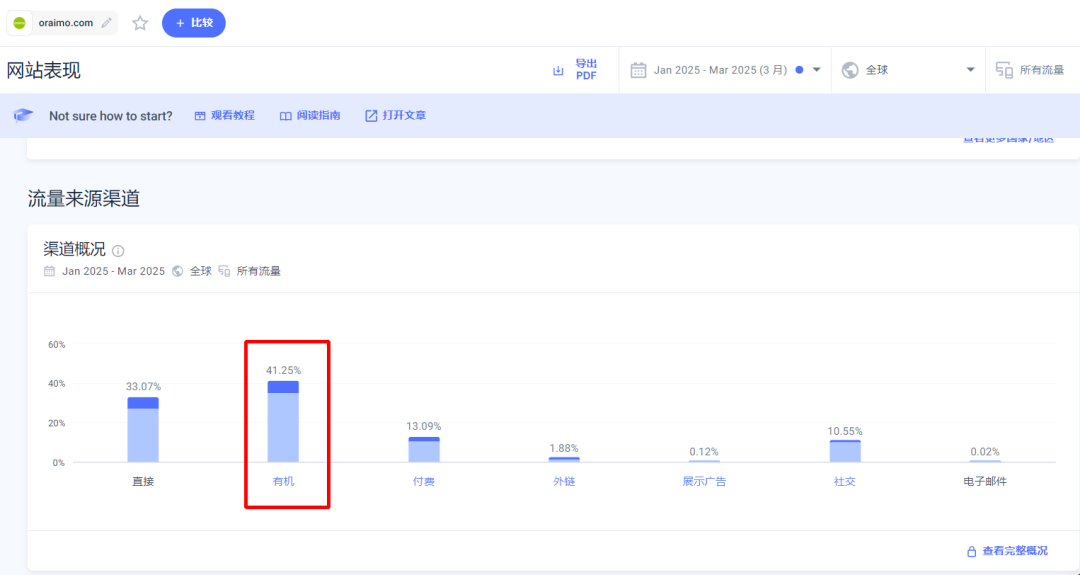Viewport: 1080px width, 575px height.
Task: Export report via 导出 PDF button
Action: pos(586,70)
